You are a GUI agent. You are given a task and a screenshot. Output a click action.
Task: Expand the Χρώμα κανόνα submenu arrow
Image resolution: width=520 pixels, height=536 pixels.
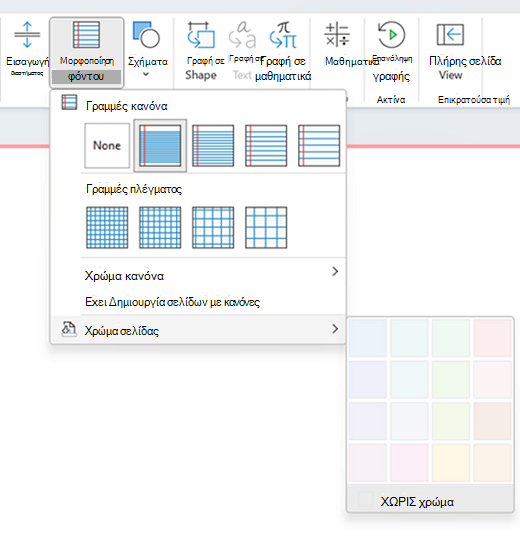click(x=335, y=271)
